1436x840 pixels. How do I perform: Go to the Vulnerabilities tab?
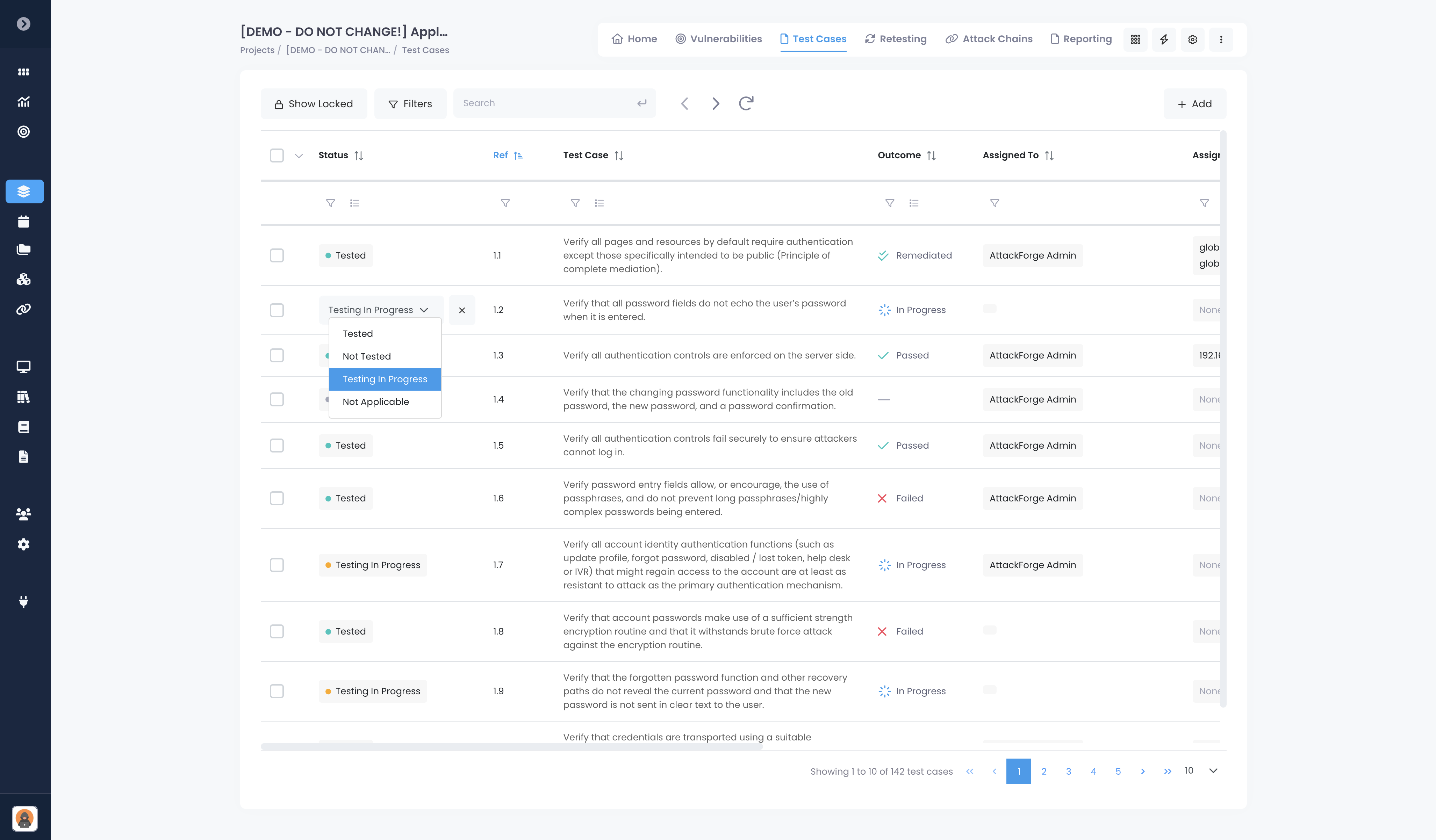719,39
